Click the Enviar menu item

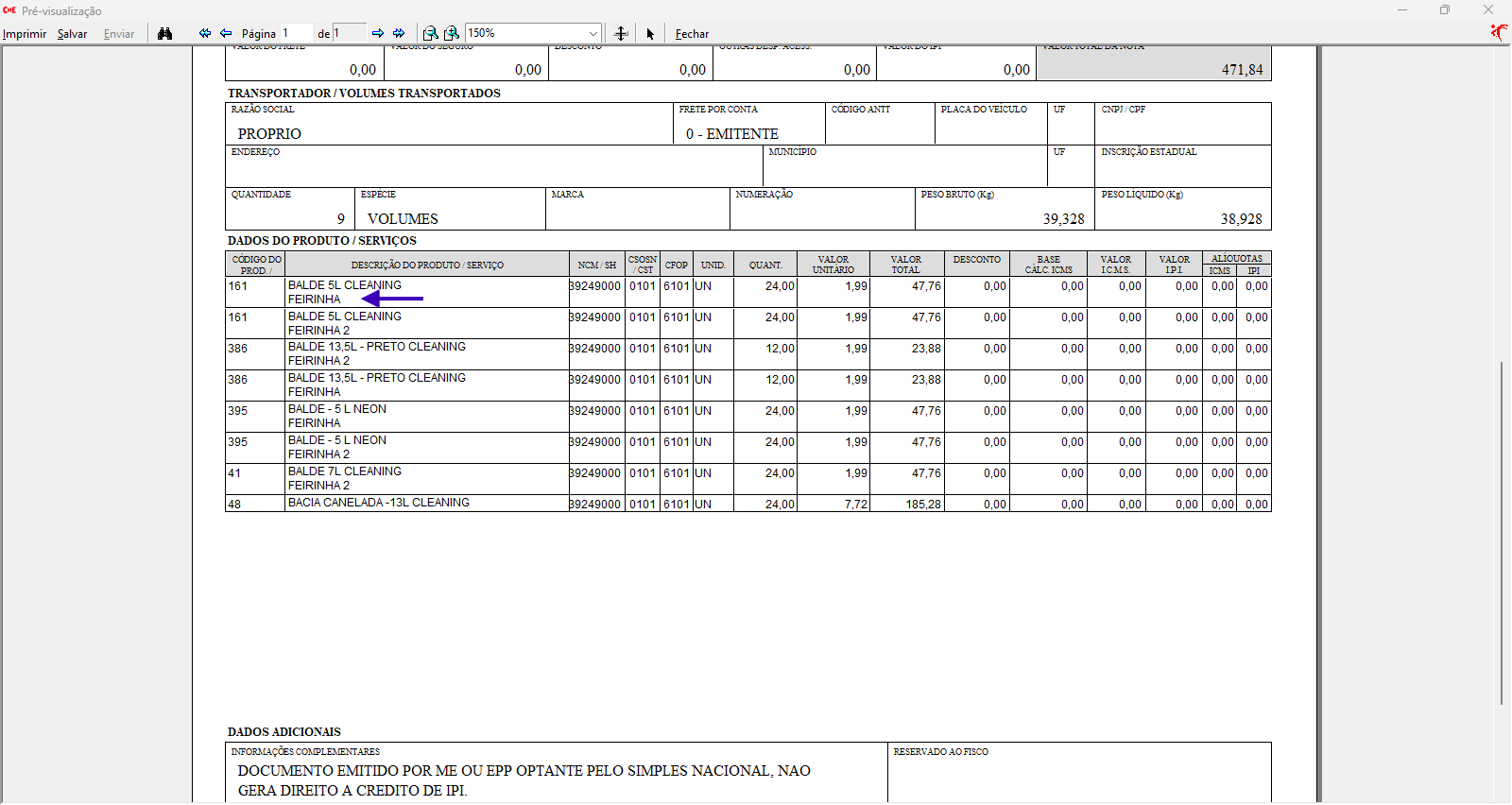pyautogui.click(x=119, y=34)
